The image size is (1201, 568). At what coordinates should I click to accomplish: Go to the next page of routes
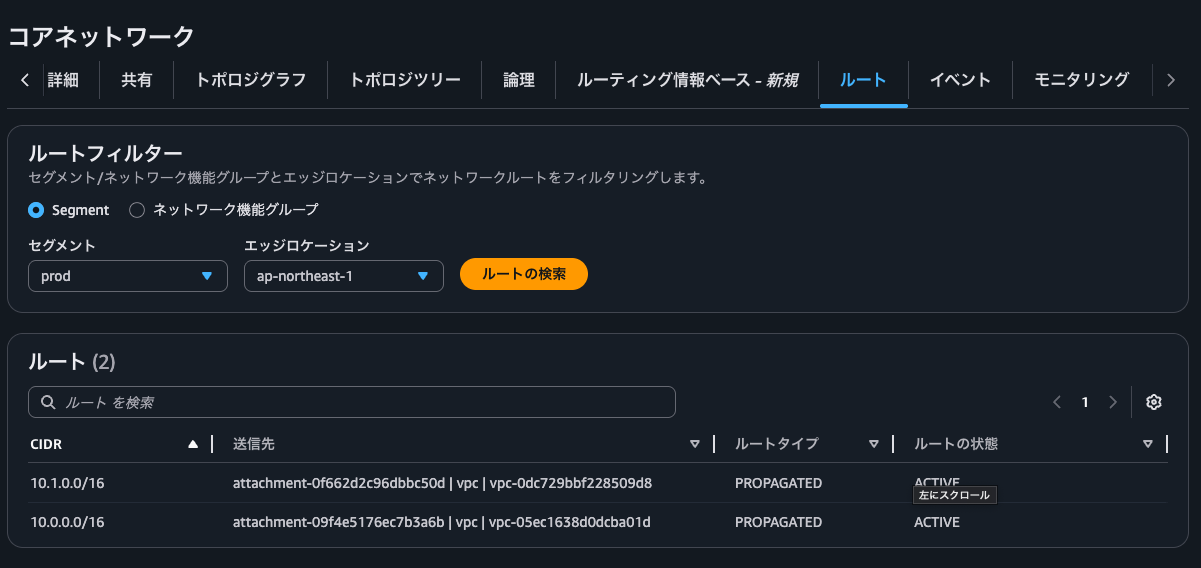1113,402
